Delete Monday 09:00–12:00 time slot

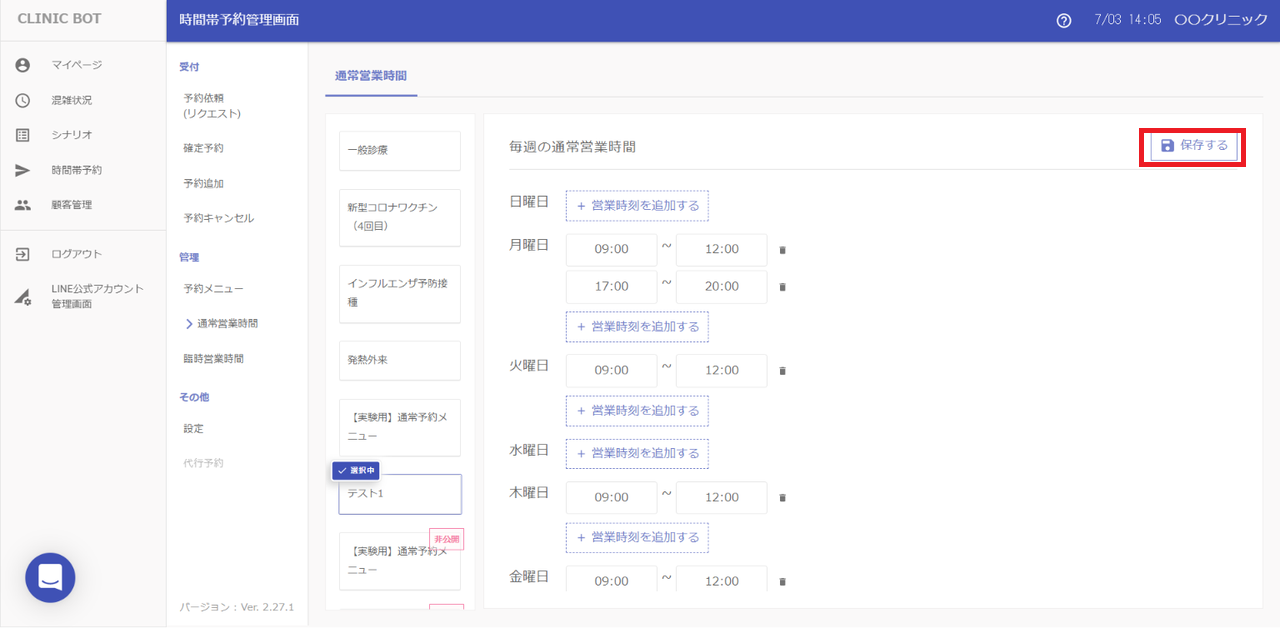pos(782,250)
